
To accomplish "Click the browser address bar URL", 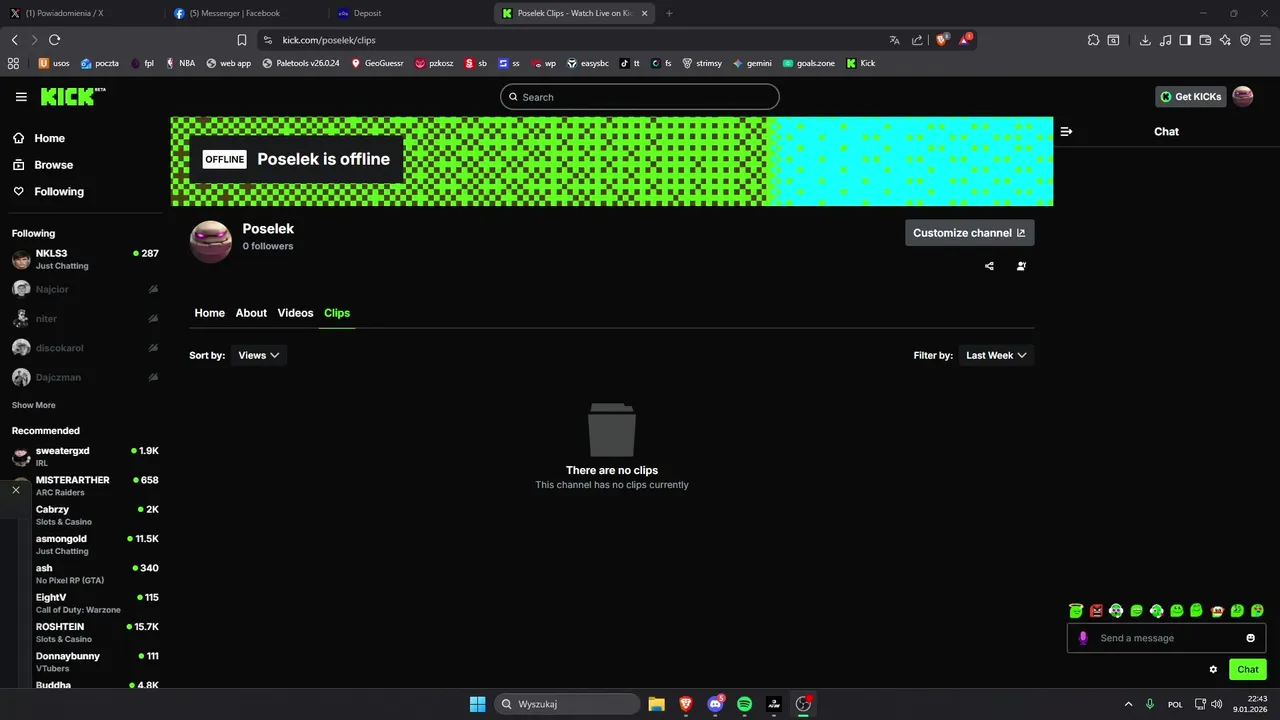I will pyautogui.click(x=329, y=40).
